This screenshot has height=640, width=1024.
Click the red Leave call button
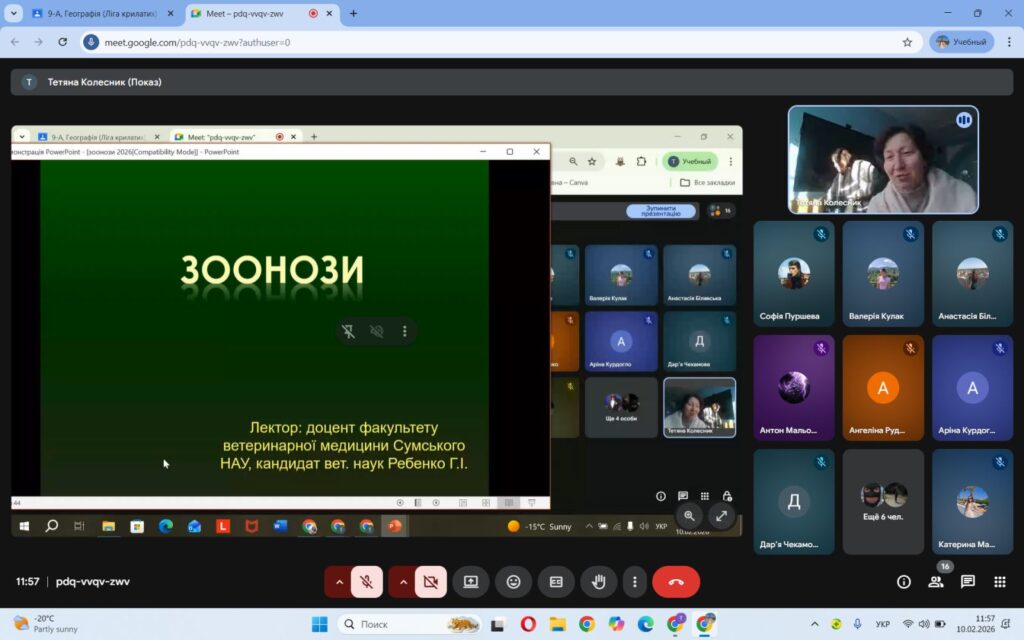click(x=676, y=582)
